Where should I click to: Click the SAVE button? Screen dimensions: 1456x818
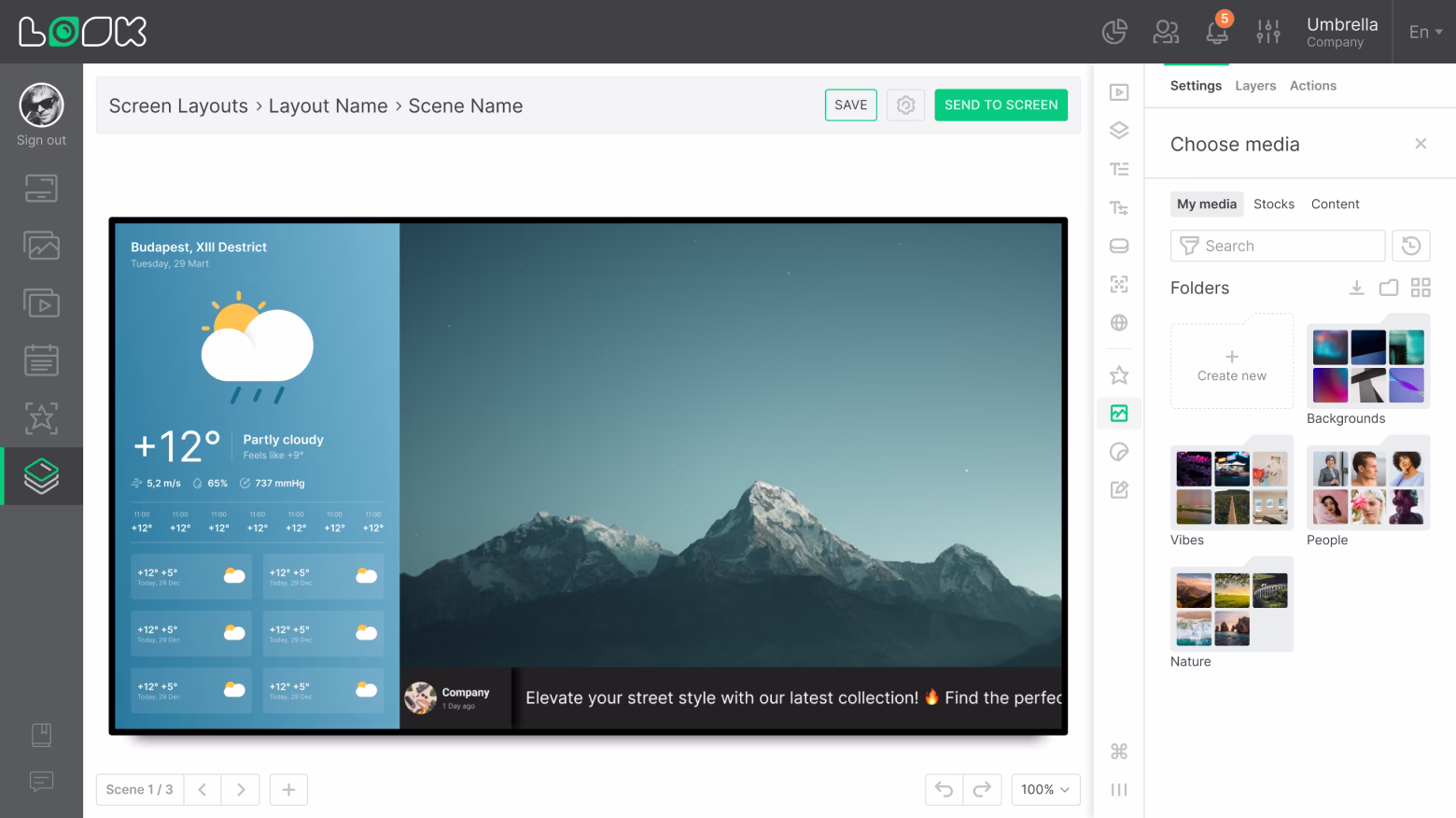tap(851, 105)
